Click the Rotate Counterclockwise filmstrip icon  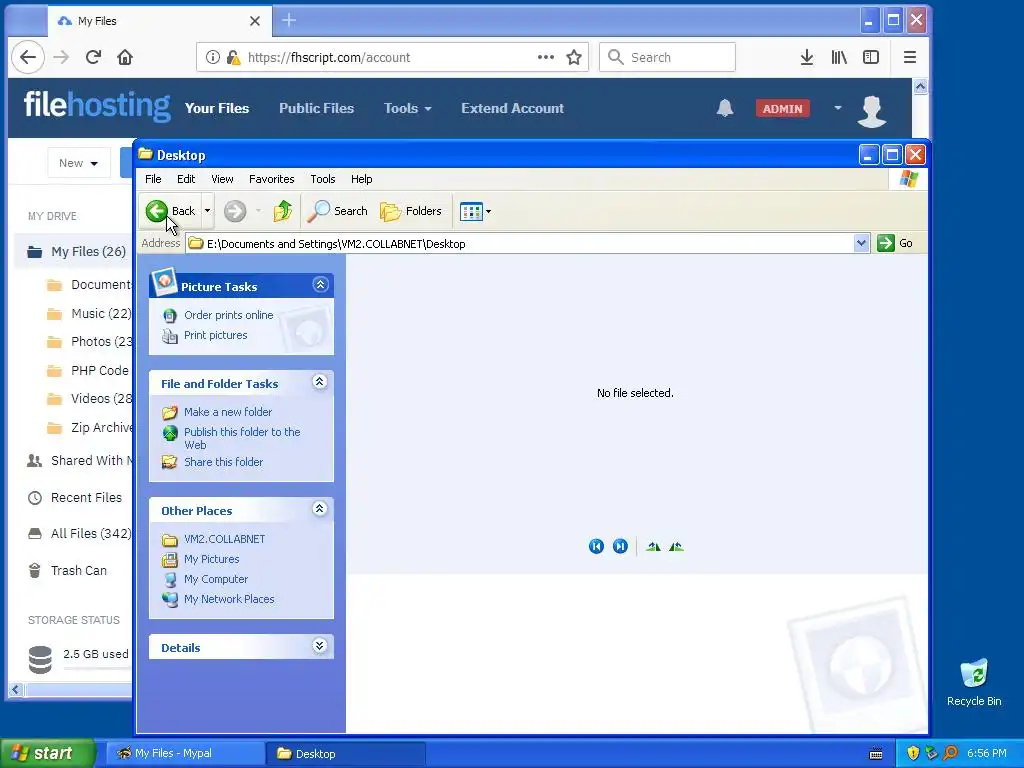click(676, 547)
